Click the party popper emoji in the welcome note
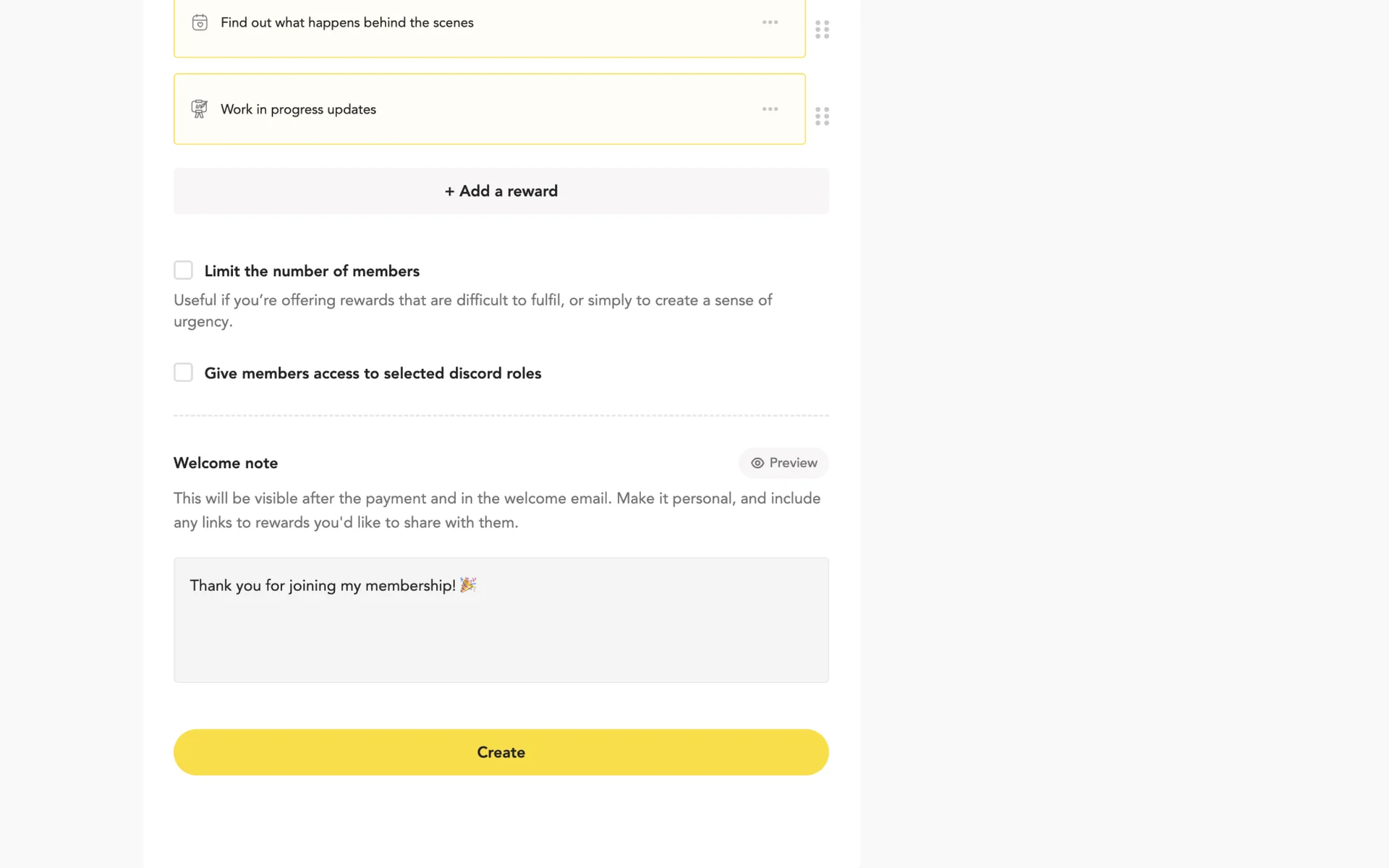Screen dimensions: 1389x868 tap(468, 584)
